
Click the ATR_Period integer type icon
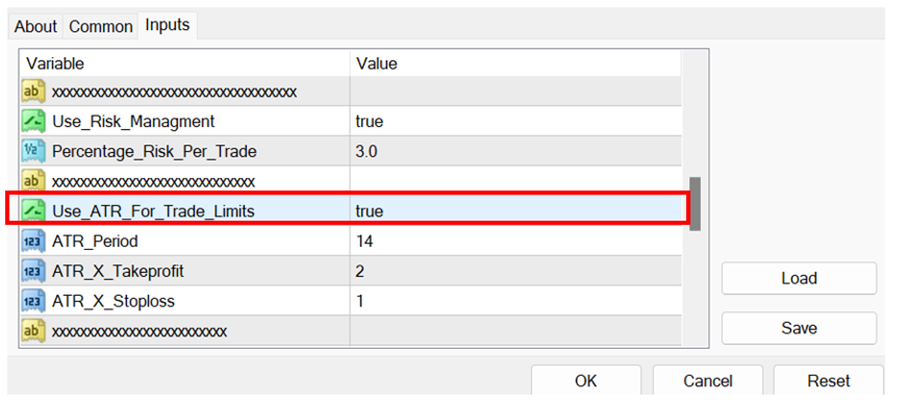pos(33,241)
